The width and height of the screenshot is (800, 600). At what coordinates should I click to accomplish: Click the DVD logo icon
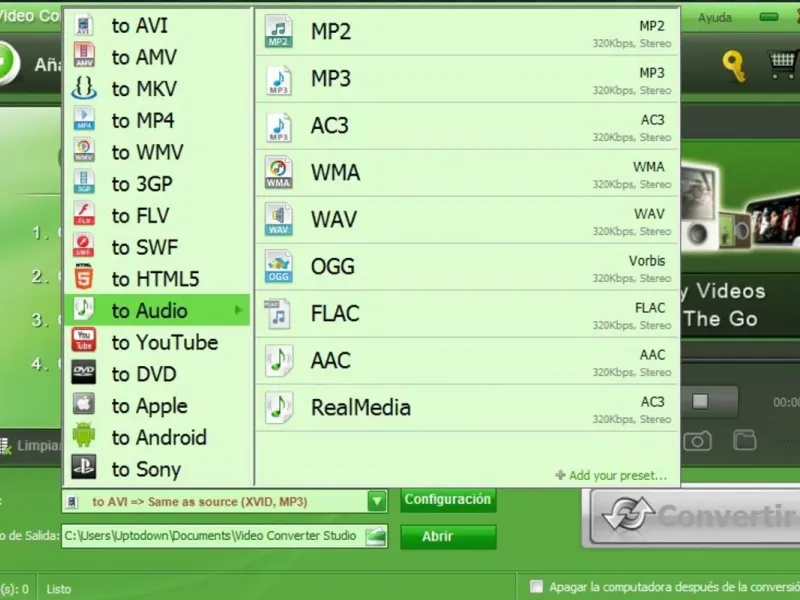pos(84,372)
